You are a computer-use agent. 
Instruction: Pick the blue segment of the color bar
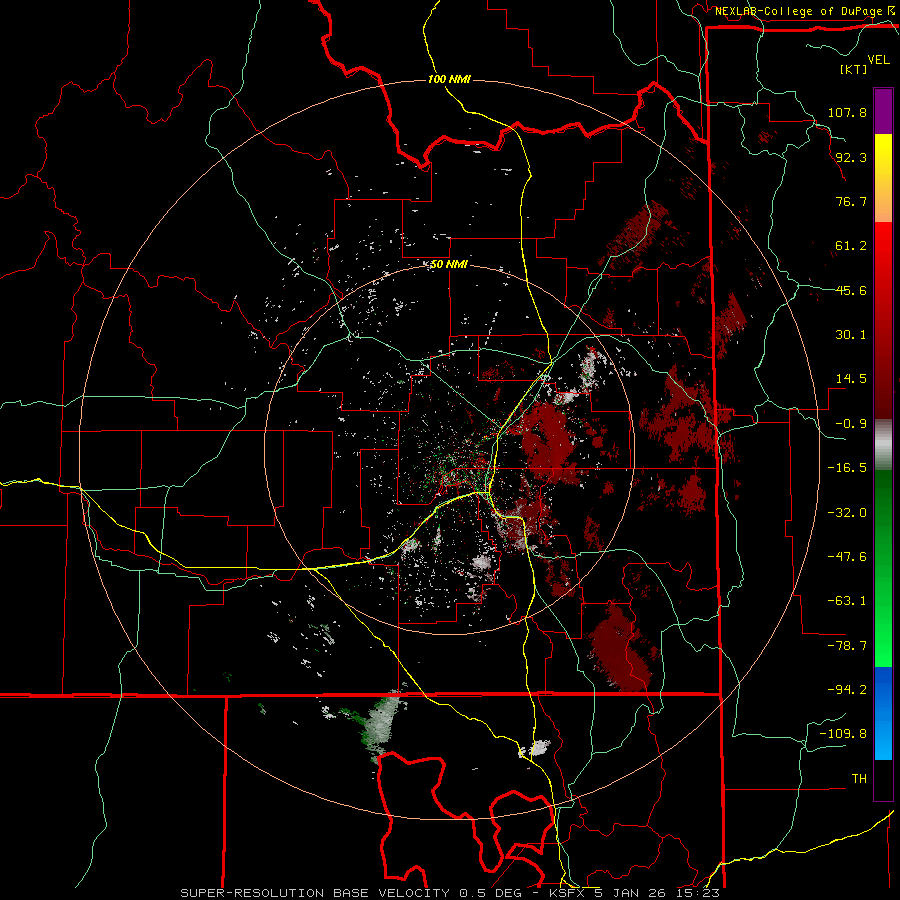click(x=883, y=713)
